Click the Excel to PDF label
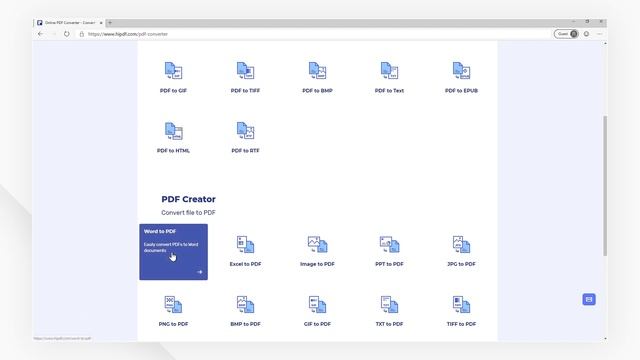This screenshot has width=640, height=360. pos(245,264)
